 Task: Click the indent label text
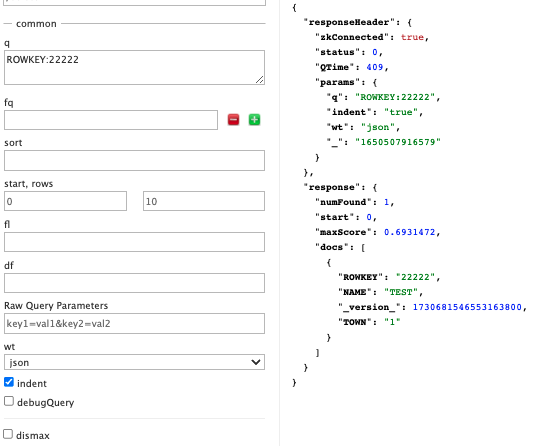point(32,384)
